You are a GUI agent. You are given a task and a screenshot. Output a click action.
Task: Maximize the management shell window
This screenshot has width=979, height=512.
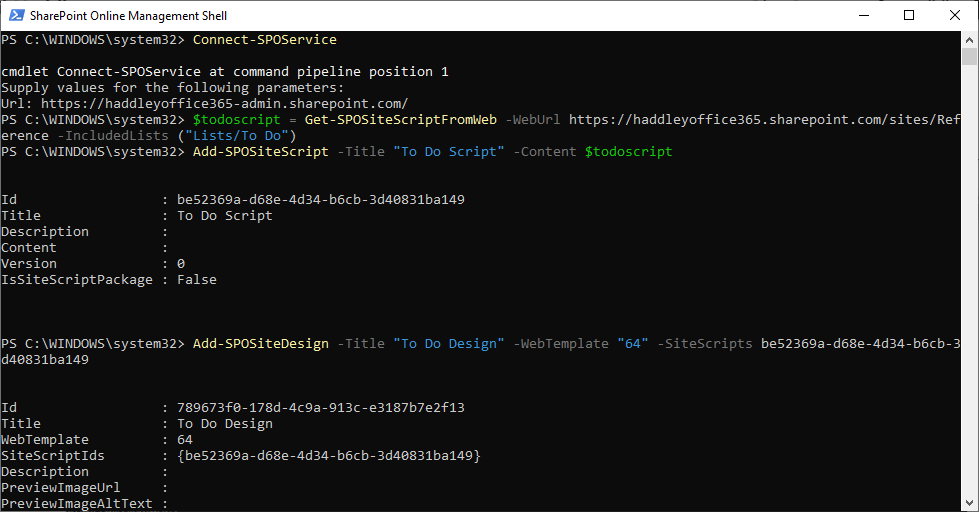coord(909,15)
